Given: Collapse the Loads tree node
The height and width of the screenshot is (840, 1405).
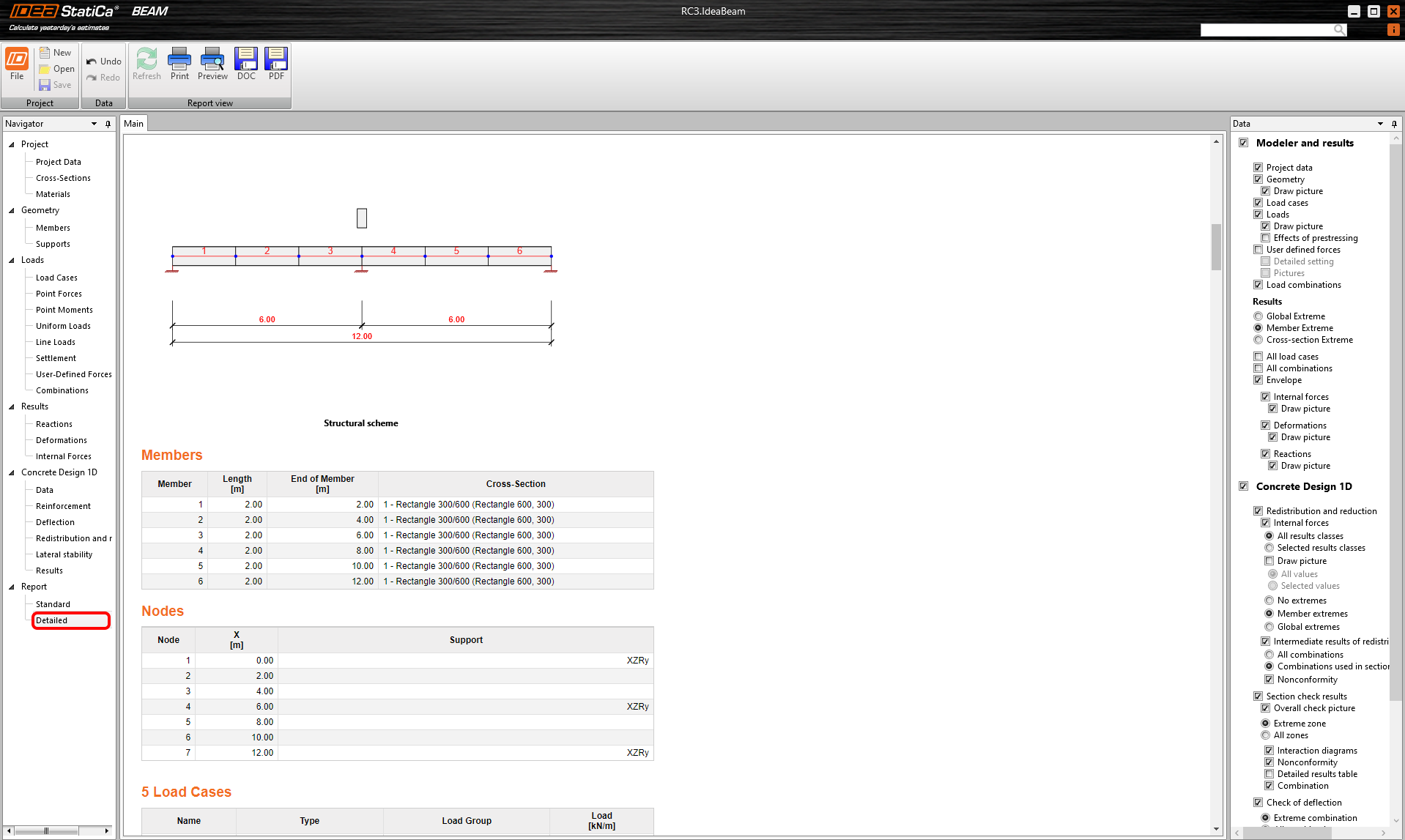Looking at the screenshot, I should pyautogui.click(x=12, y=260).
